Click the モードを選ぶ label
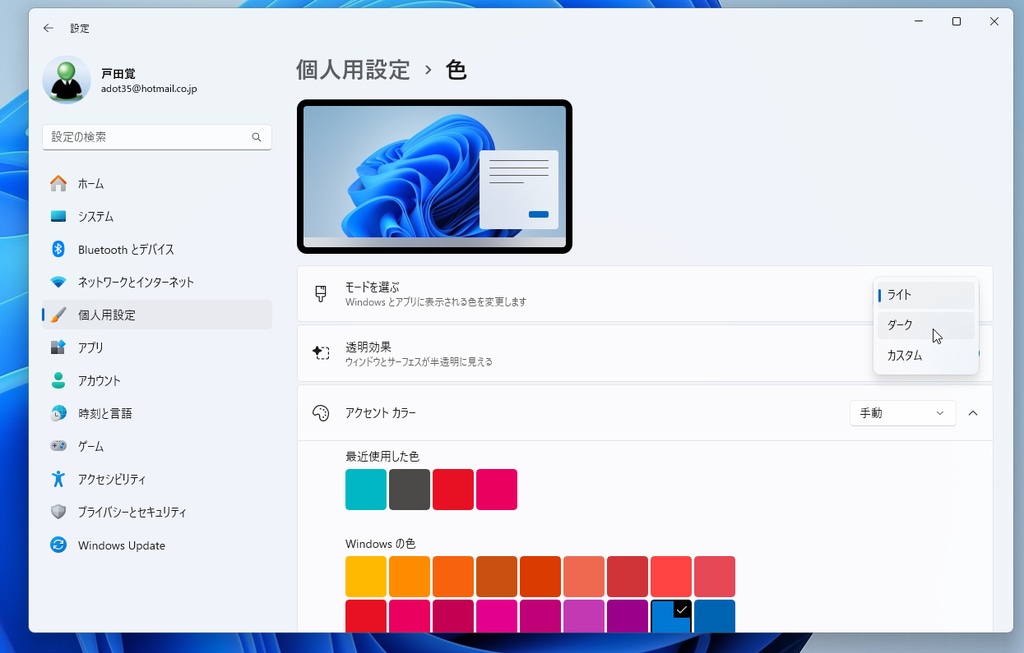1024x653 pixels. [x=372, y=287]
